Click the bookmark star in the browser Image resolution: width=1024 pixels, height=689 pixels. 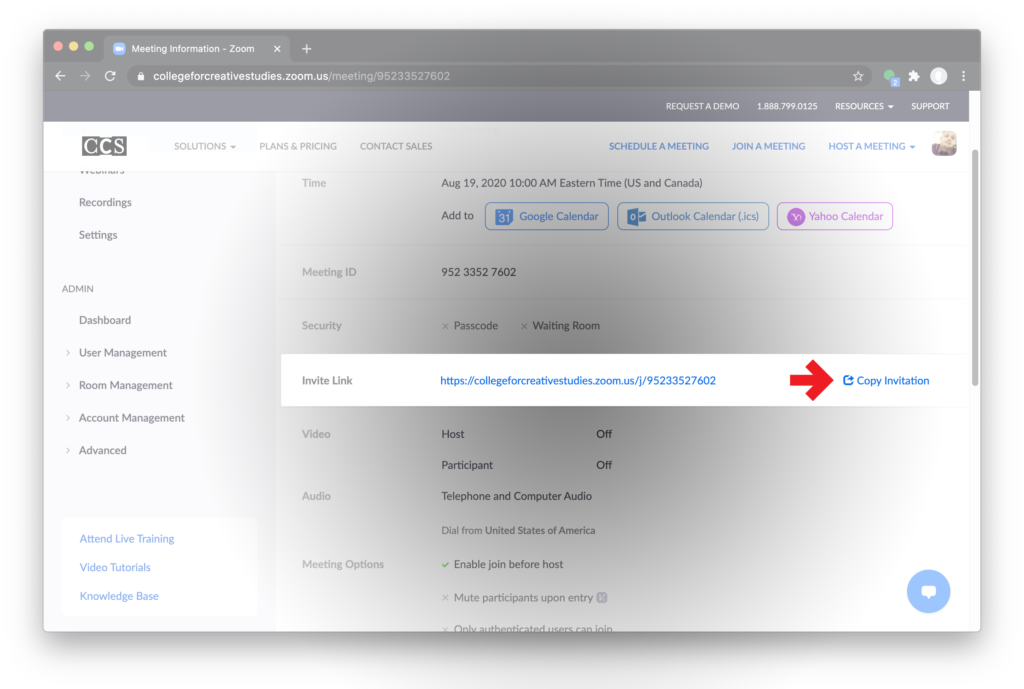coord(857,75)
